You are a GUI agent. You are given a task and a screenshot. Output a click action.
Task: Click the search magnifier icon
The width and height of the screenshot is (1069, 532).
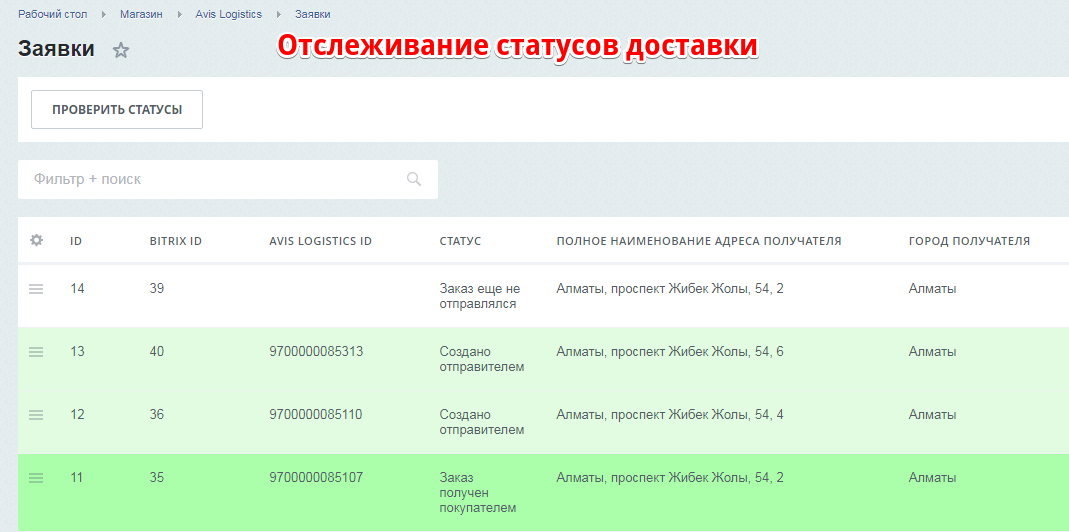click(414, 179)
